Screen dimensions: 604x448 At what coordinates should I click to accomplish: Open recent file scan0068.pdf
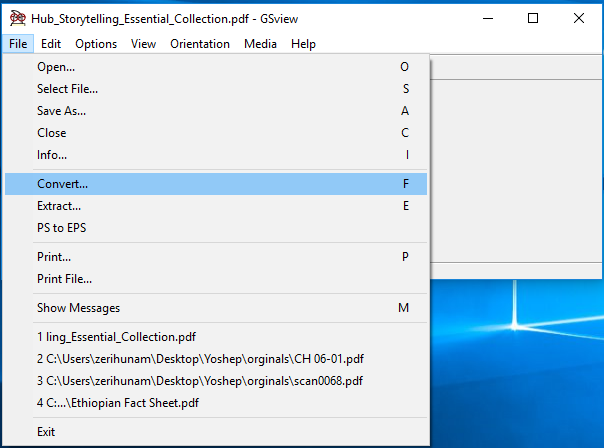click(216, 381)
